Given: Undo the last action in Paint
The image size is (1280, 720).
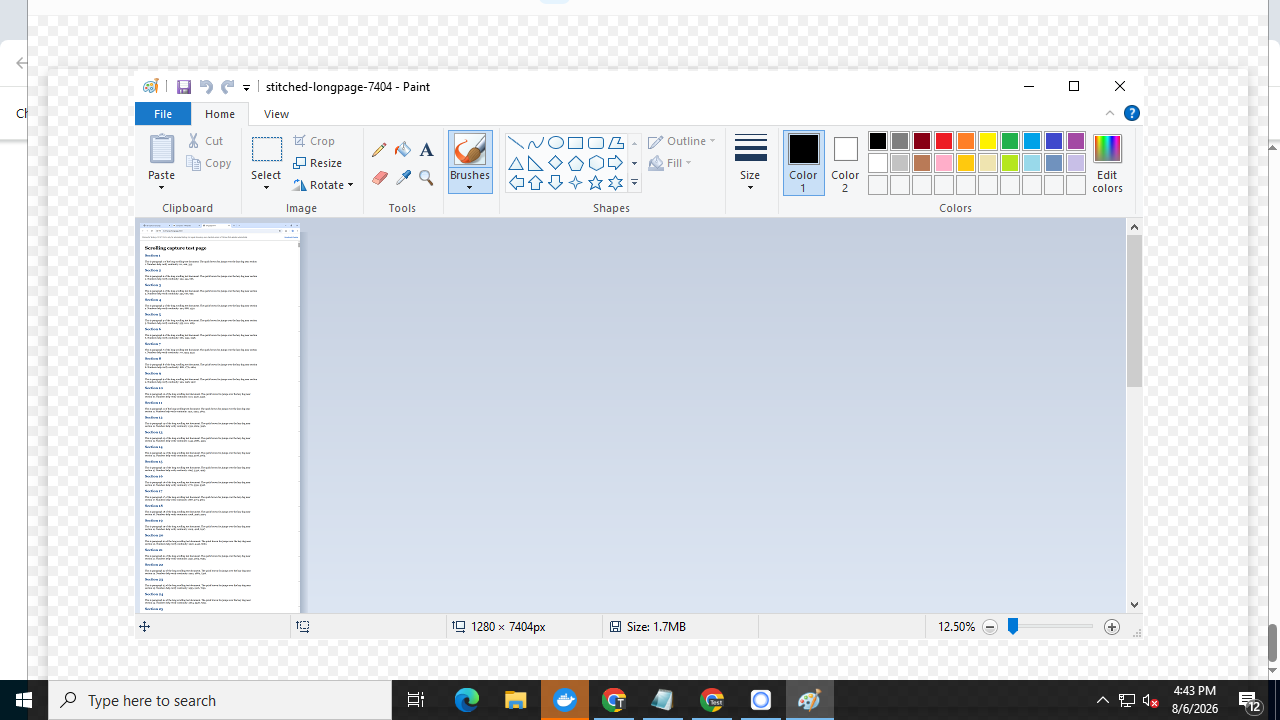Looking at the screenshot, I should click(x=206, y=87).
